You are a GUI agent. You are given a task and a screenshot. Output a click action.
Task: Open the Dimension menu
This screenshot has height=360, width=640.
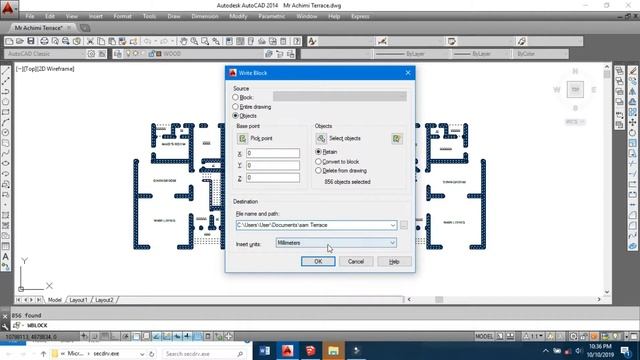coord(205,16)
